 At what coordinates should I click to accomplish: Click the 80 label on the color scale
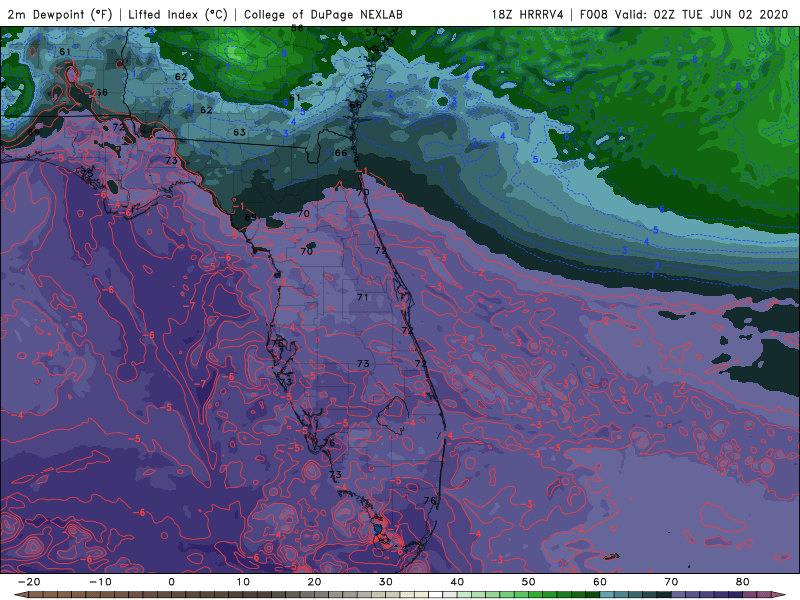(743, 582)
